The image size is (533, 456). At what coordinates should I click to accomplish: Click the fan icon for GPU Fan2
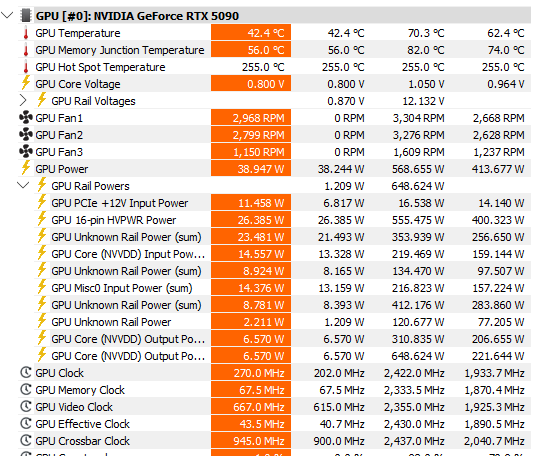(26, 135)
